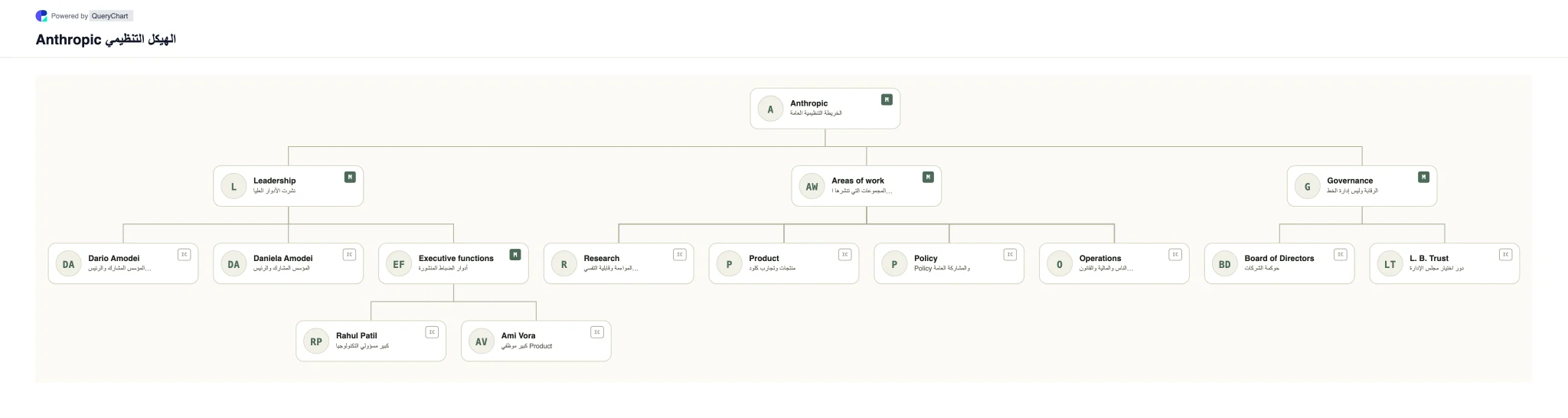Select the Board of Directors name
Screen dimensions: 1568x418
[x=1279, y=259]
